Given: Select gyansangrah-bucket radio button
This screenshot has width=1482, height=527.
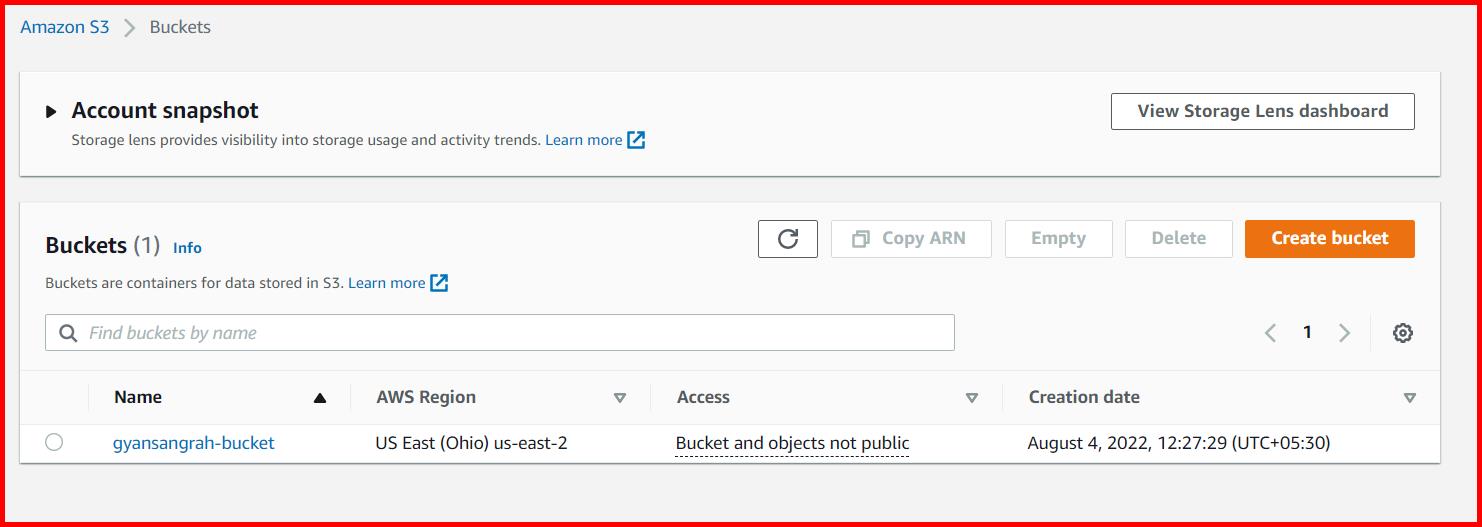Looking at the screenshot, I should (x=54, y=442).
